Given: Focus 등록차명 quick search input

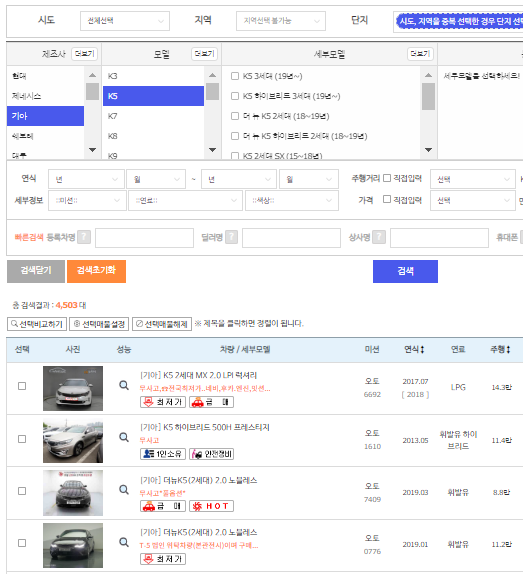Looking at the screenshot, I should click(x=144, y=238).
